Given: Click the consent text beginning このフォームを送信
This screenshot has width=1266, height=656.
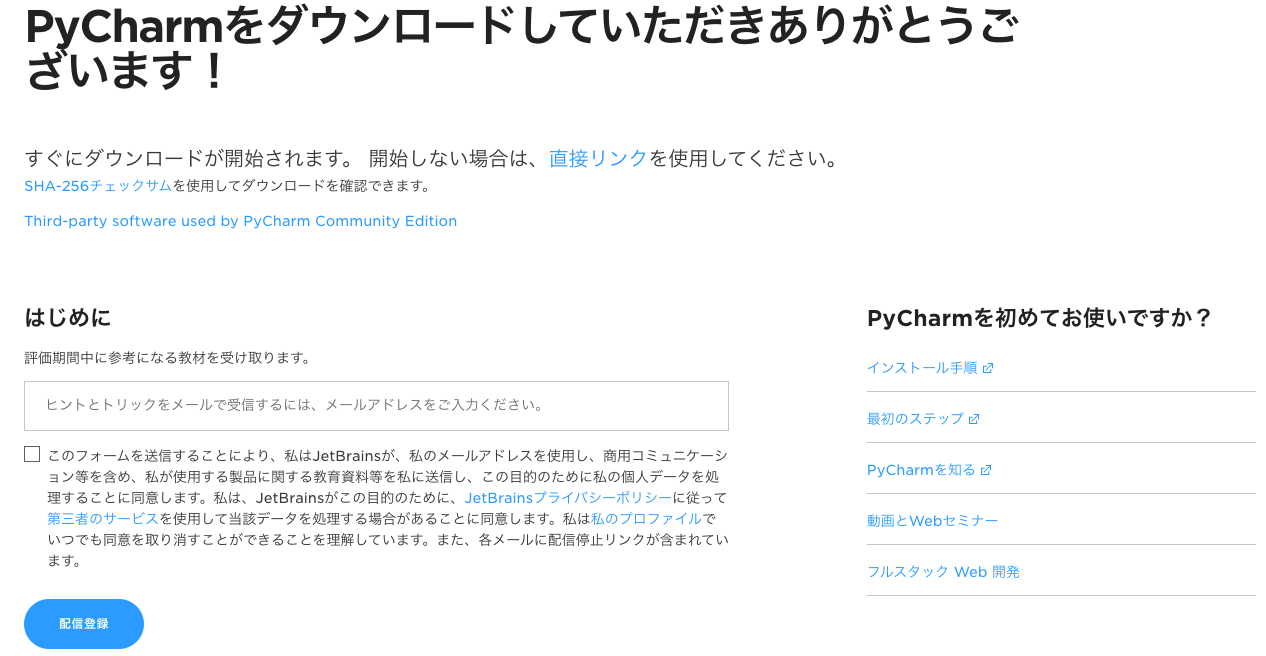Looking at the screenshot, I should (388, 508).
